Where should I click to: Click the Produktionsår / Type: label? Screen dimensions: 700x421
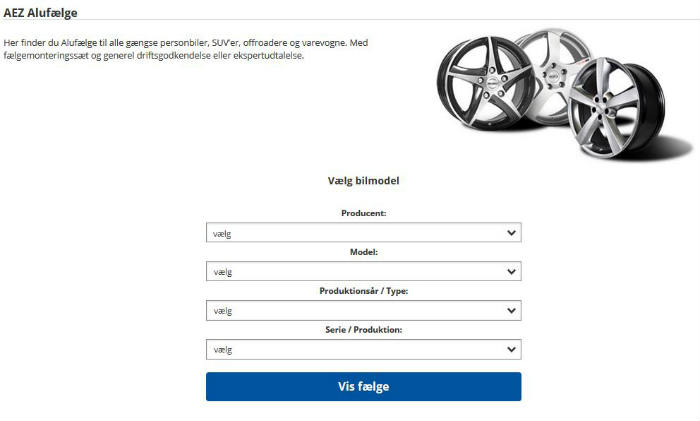tap(363, 291)
